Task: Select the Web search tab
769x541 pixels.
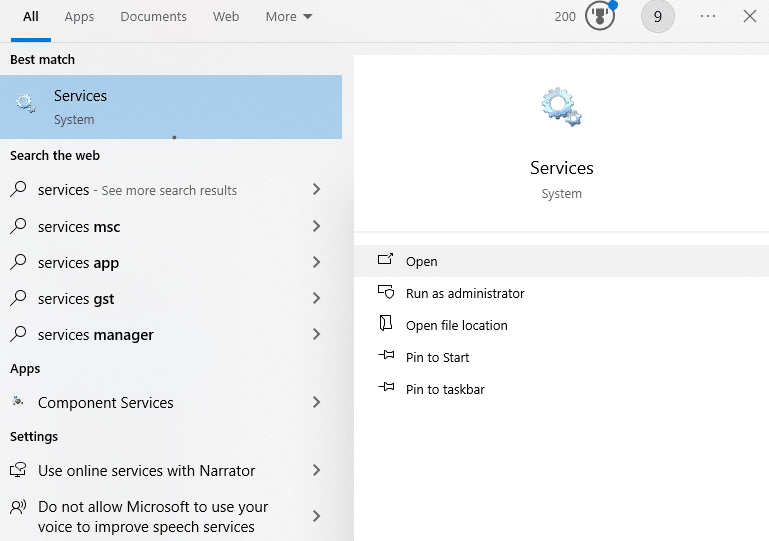Action: [x=226, y=17]
